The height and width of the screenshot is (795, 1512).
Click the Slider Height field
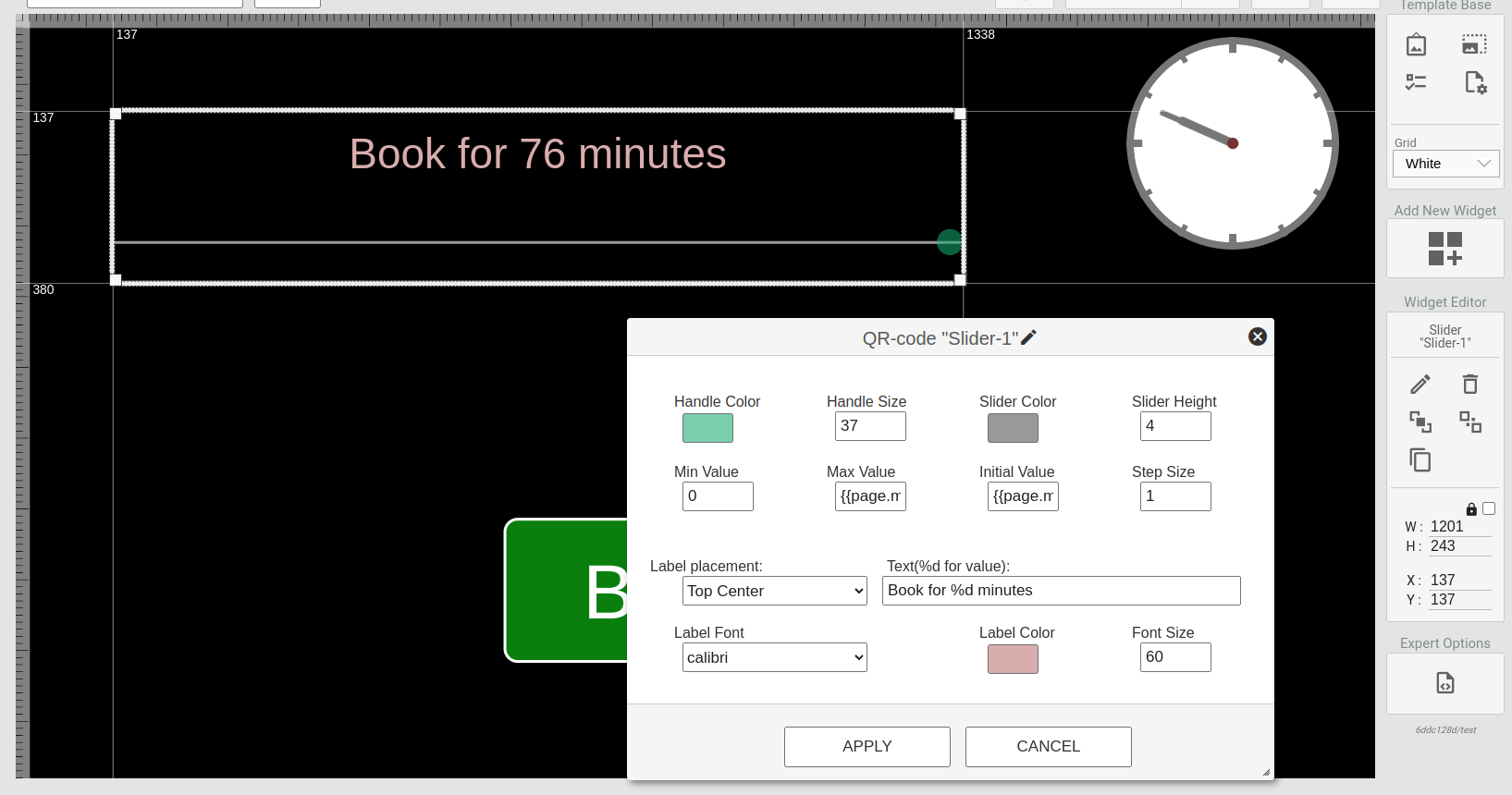click(1175, 426)
